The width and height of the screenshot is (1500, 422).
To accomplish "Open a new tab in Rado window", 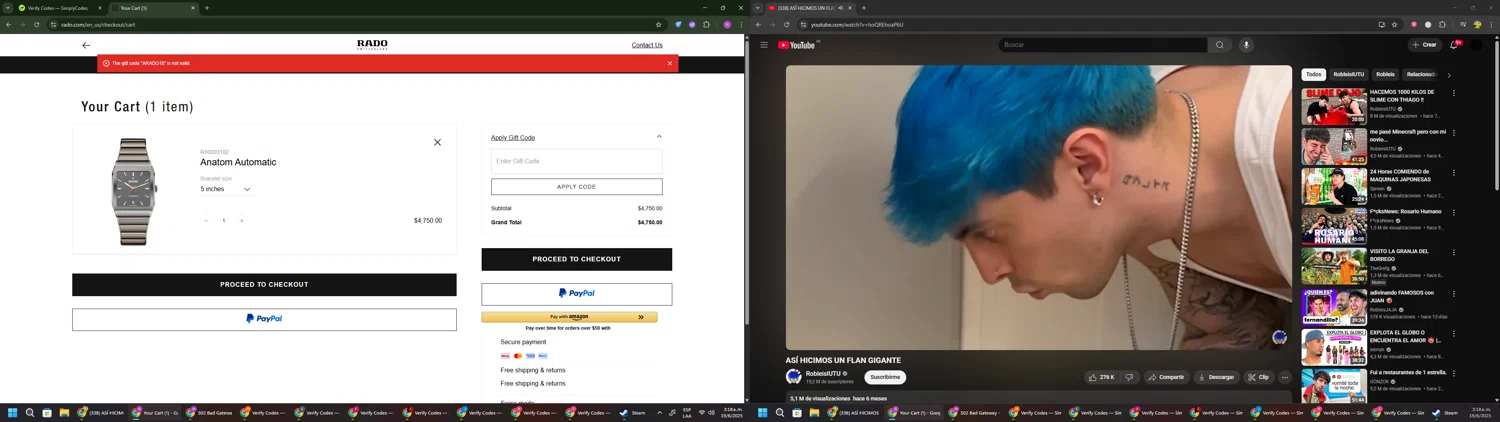I will point(207,8).
